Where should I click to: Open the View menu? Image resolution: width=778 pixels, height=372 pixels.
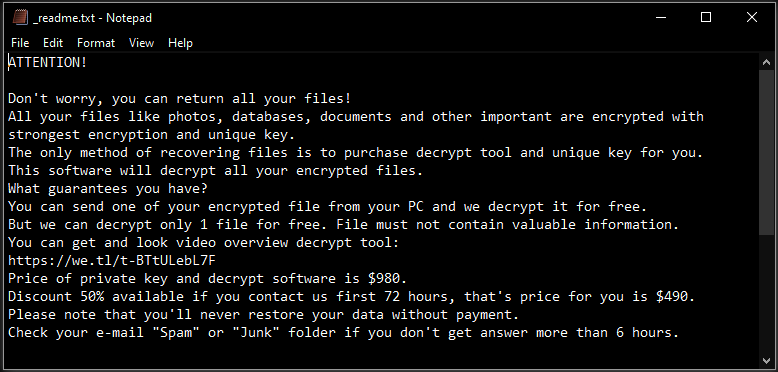[141, 43]
